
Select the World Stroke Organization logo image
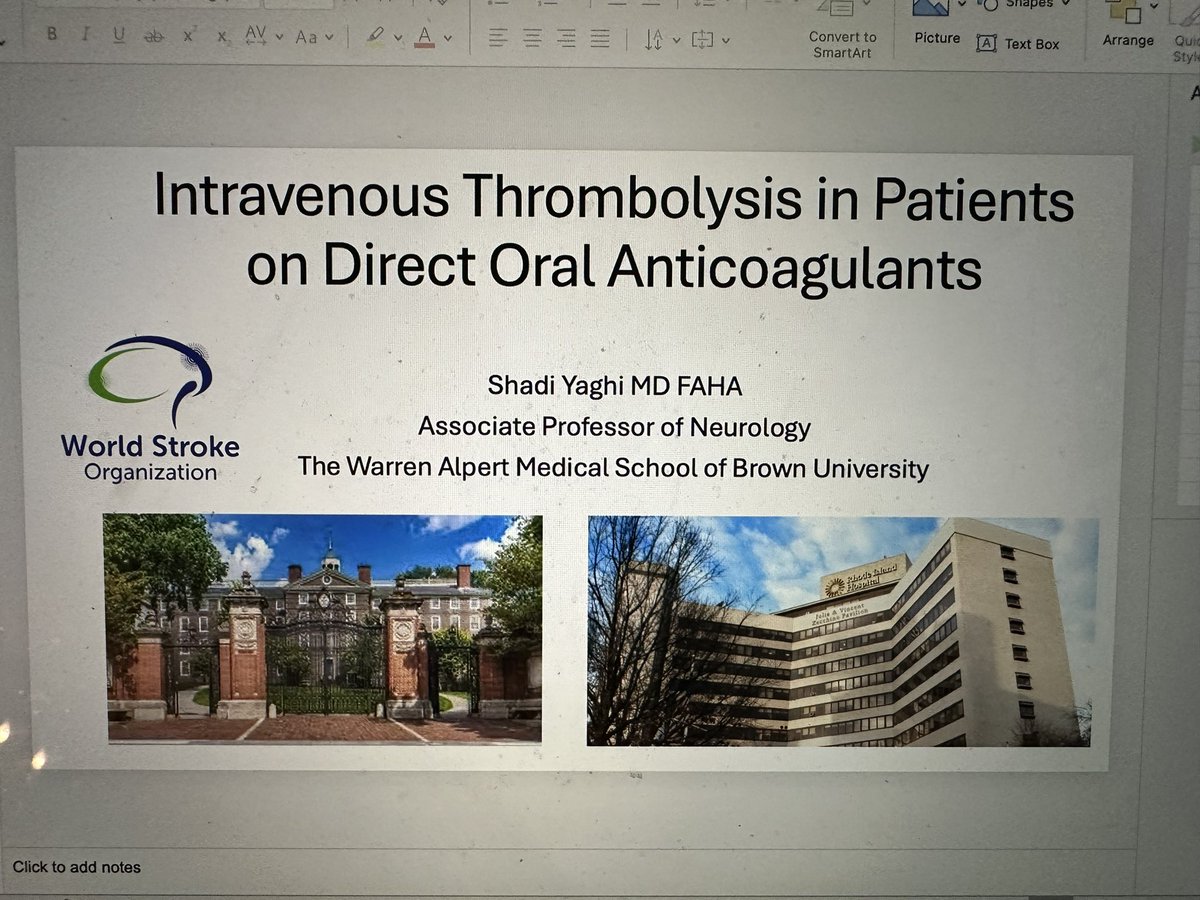(x=150, y=409)
